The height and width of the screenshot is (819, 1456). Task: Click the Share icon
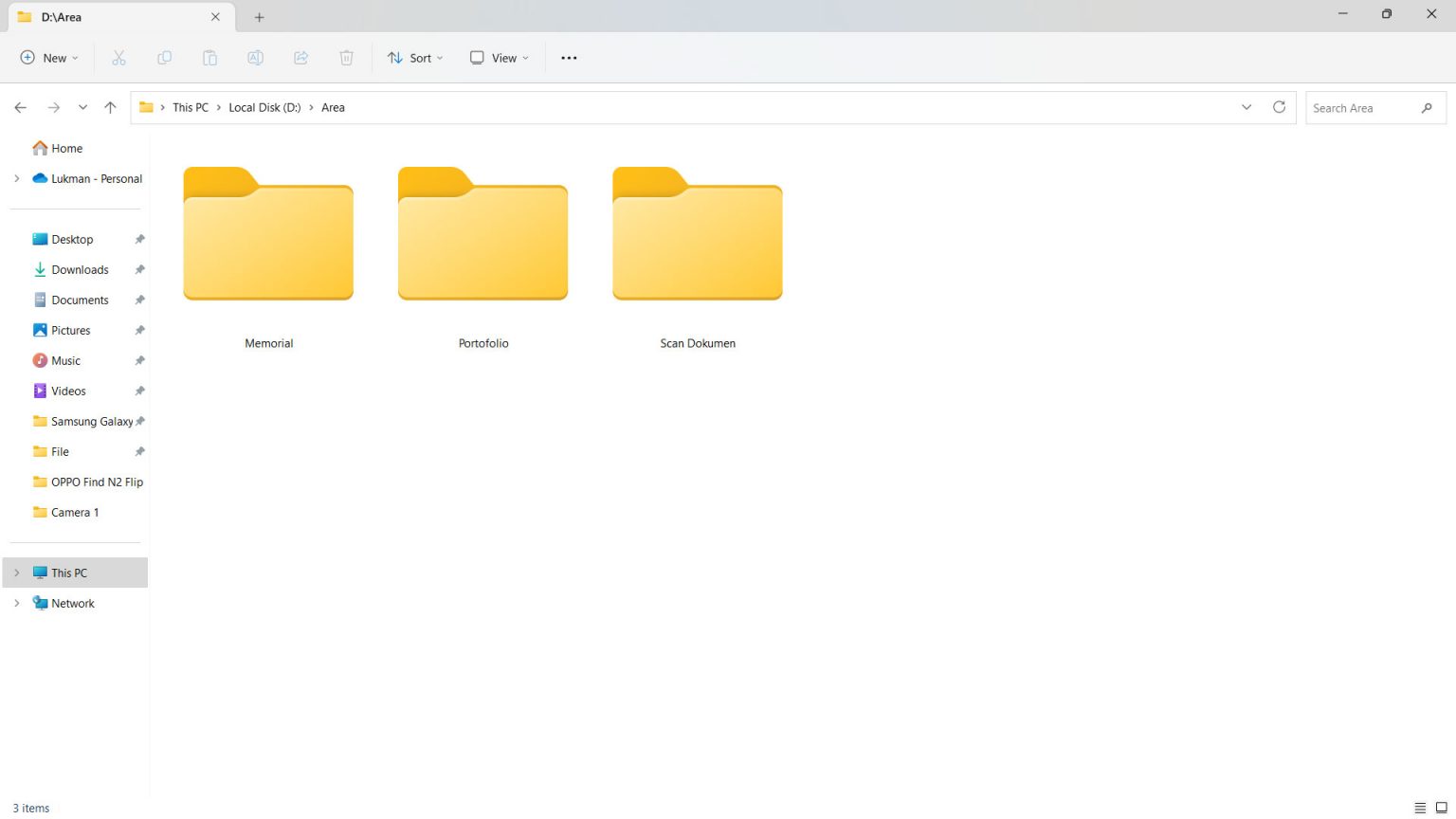(x=300, y=58)
